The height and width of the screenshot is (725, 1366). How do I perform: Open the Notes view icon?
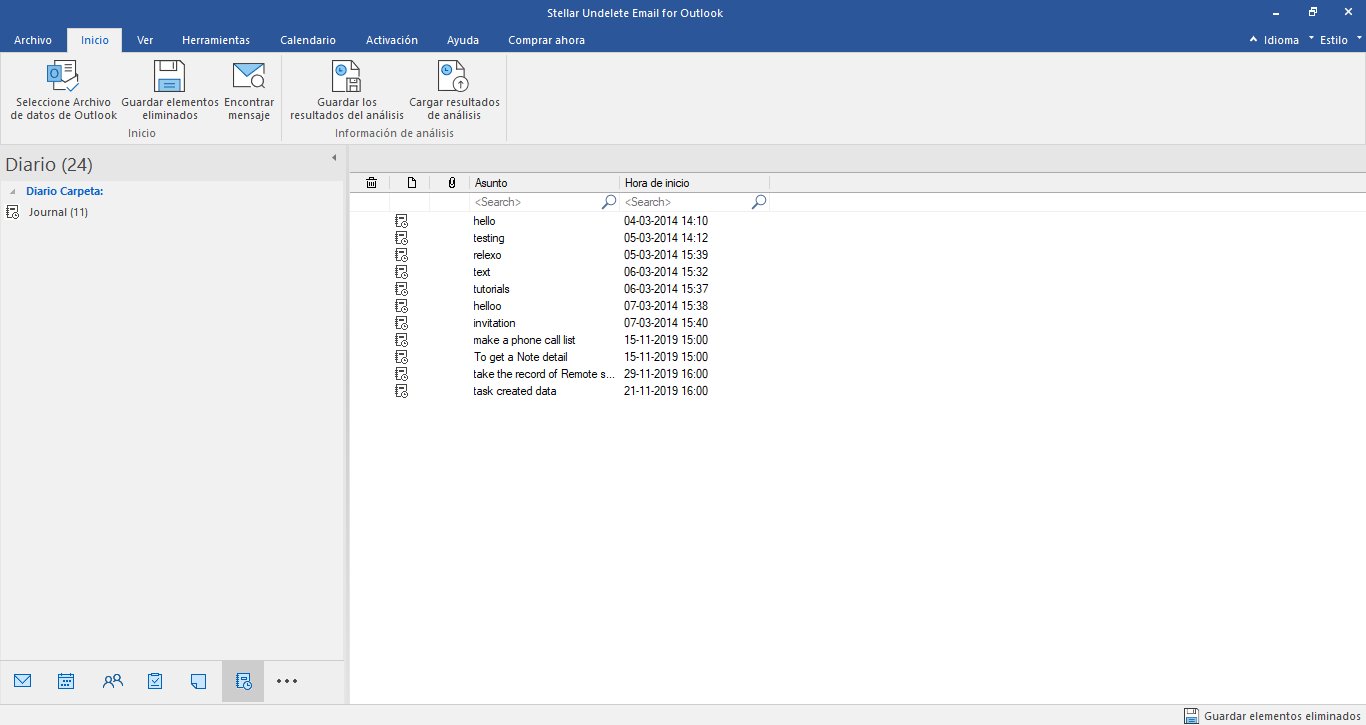pyautogui.click(x=198, y=681)
